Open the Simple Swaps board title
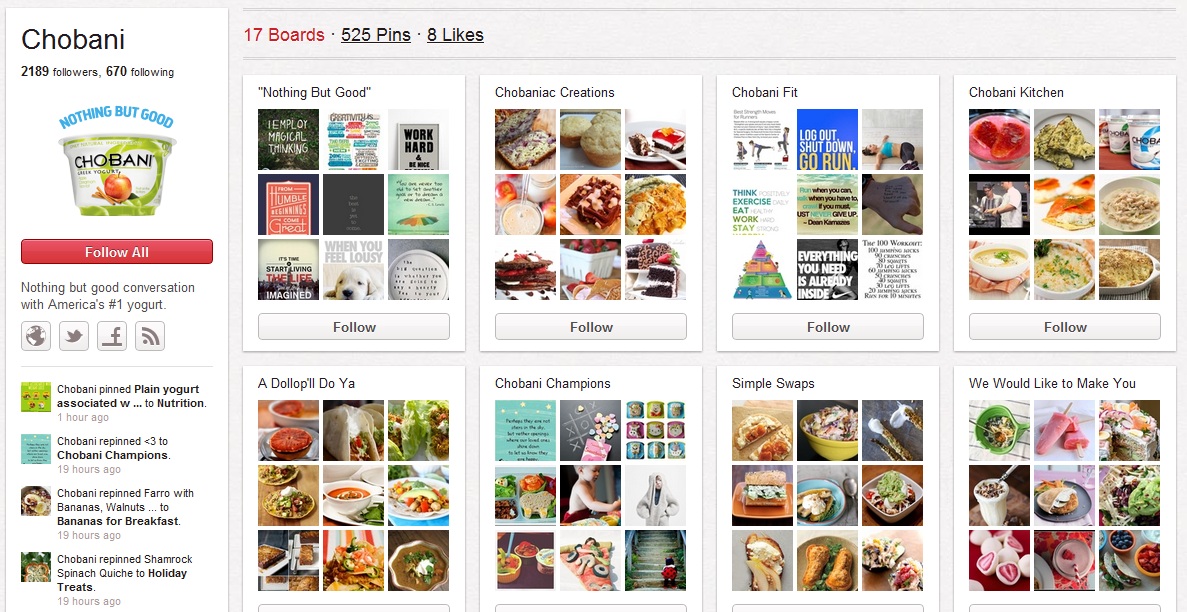 click(x=773, y=383)
